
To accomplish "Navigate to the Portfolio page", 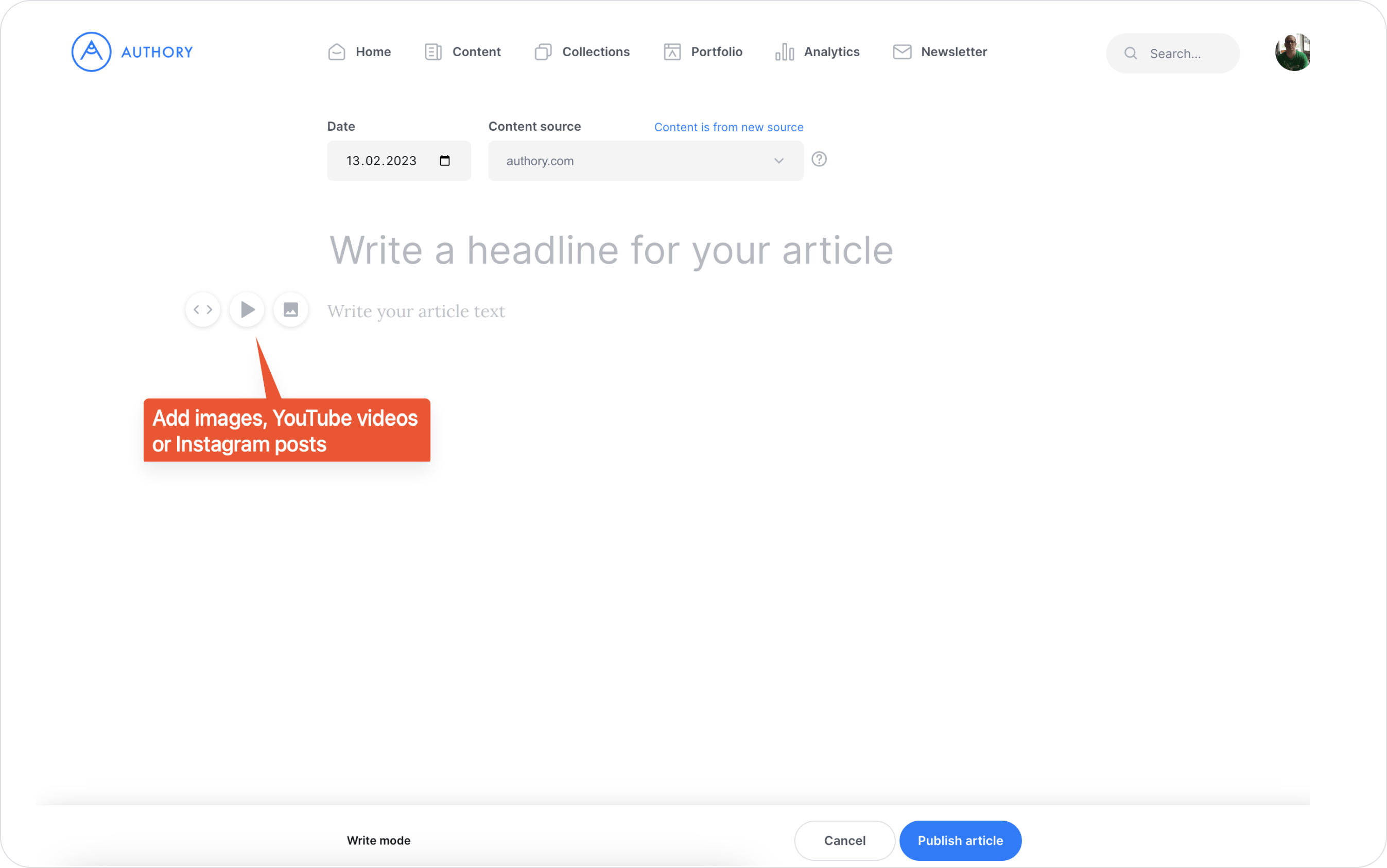I will (703, 52).
